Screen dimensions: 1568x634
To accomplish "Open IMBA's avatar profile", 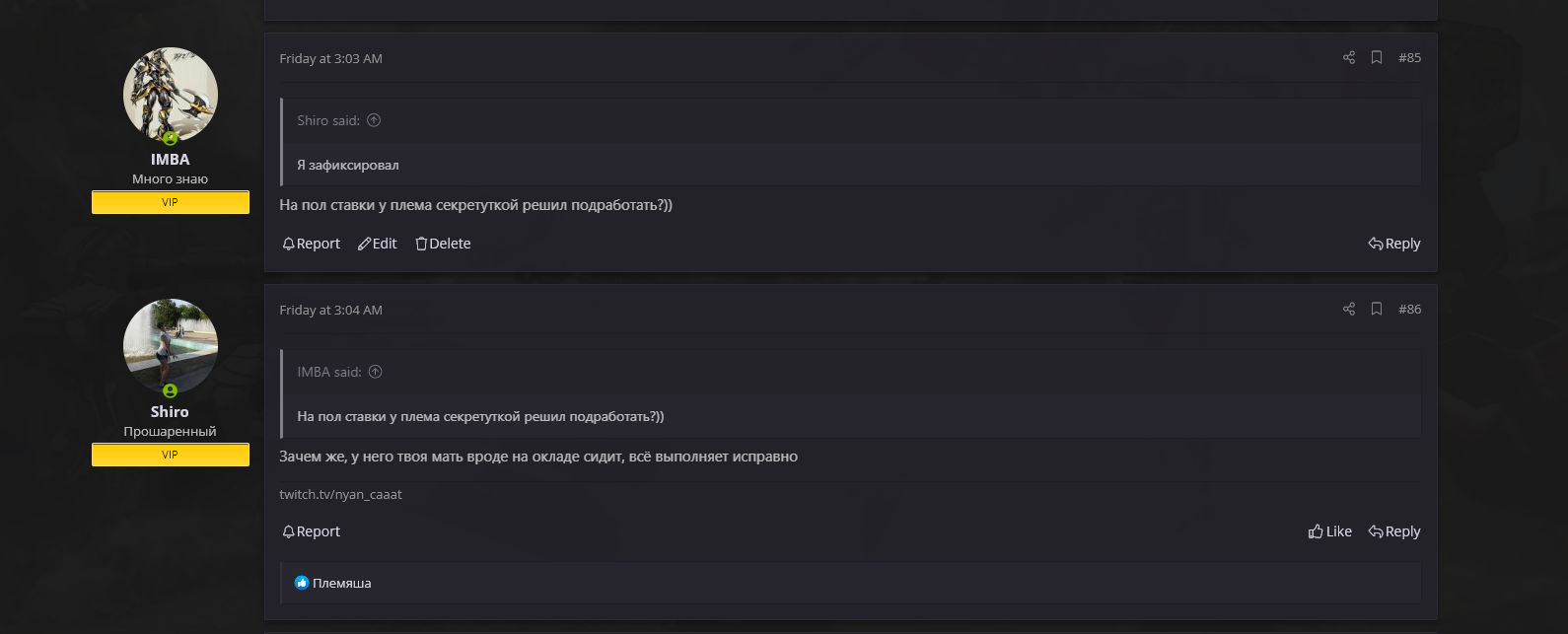I will tap(171, 95).
